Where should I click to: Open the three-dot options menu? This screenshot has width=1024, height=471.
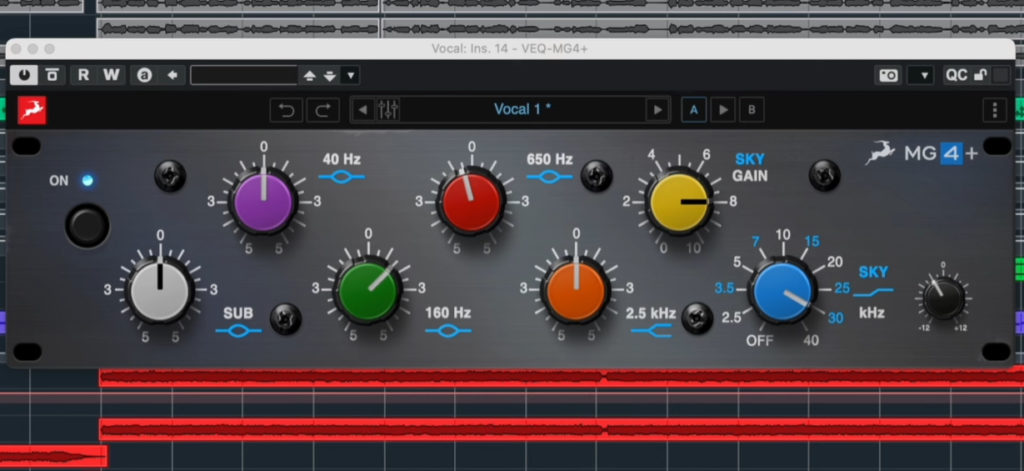pyautogui.click(x=994, y=110)
